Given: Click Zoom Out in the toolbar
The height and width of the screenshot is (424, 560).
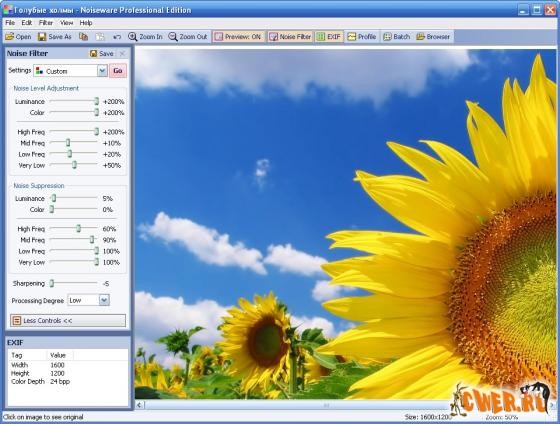Looking at the screenshot, I should tap(188, 37).
